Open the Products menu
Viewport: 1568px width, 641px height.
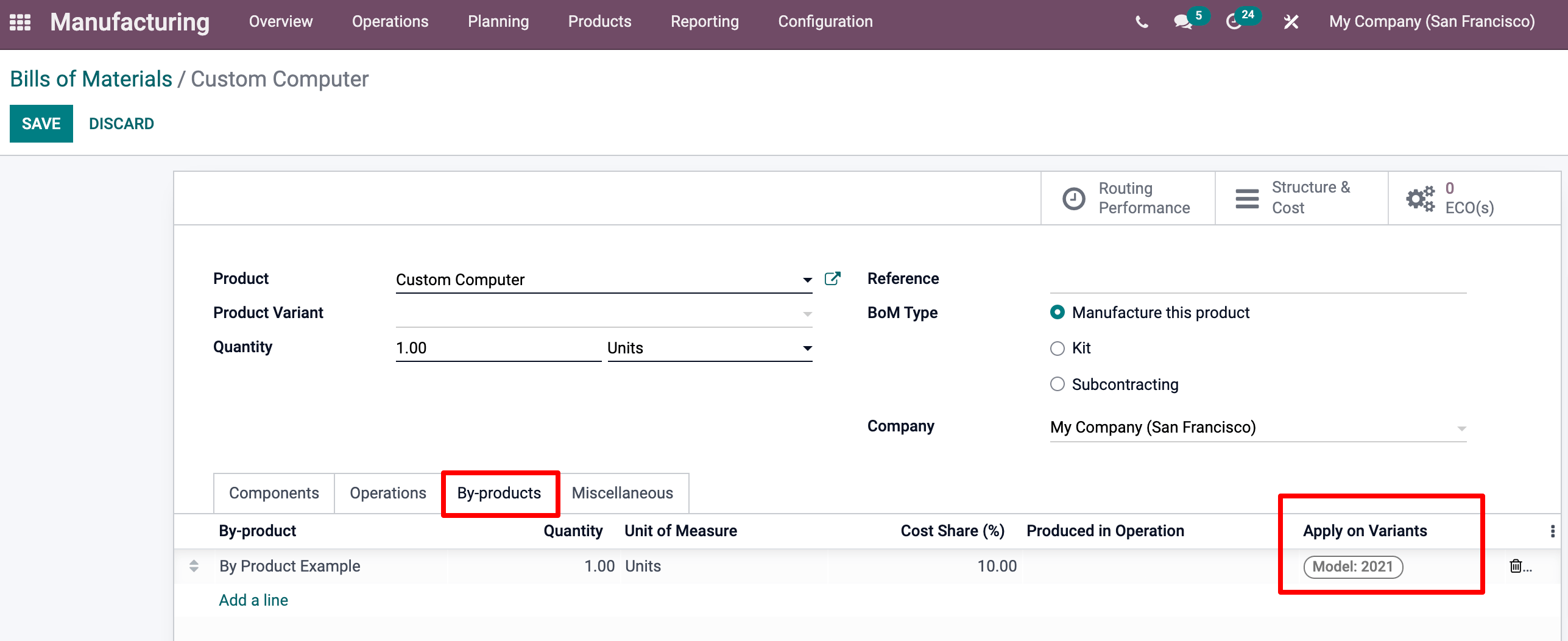pos(599,22)
